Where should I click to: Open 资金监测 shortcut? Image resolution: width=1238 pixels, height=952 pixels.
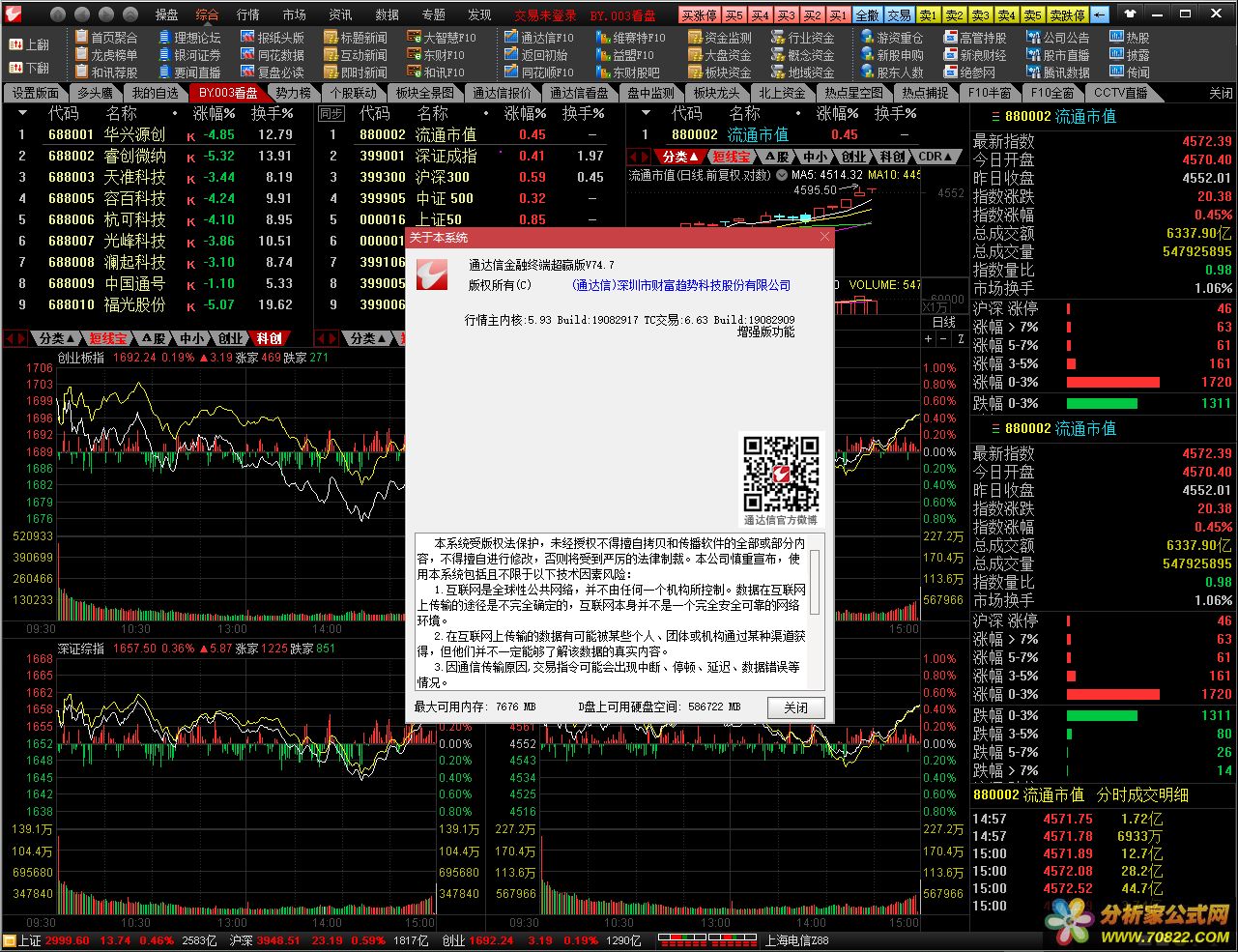pyautogui.click(x=720, y=38)
